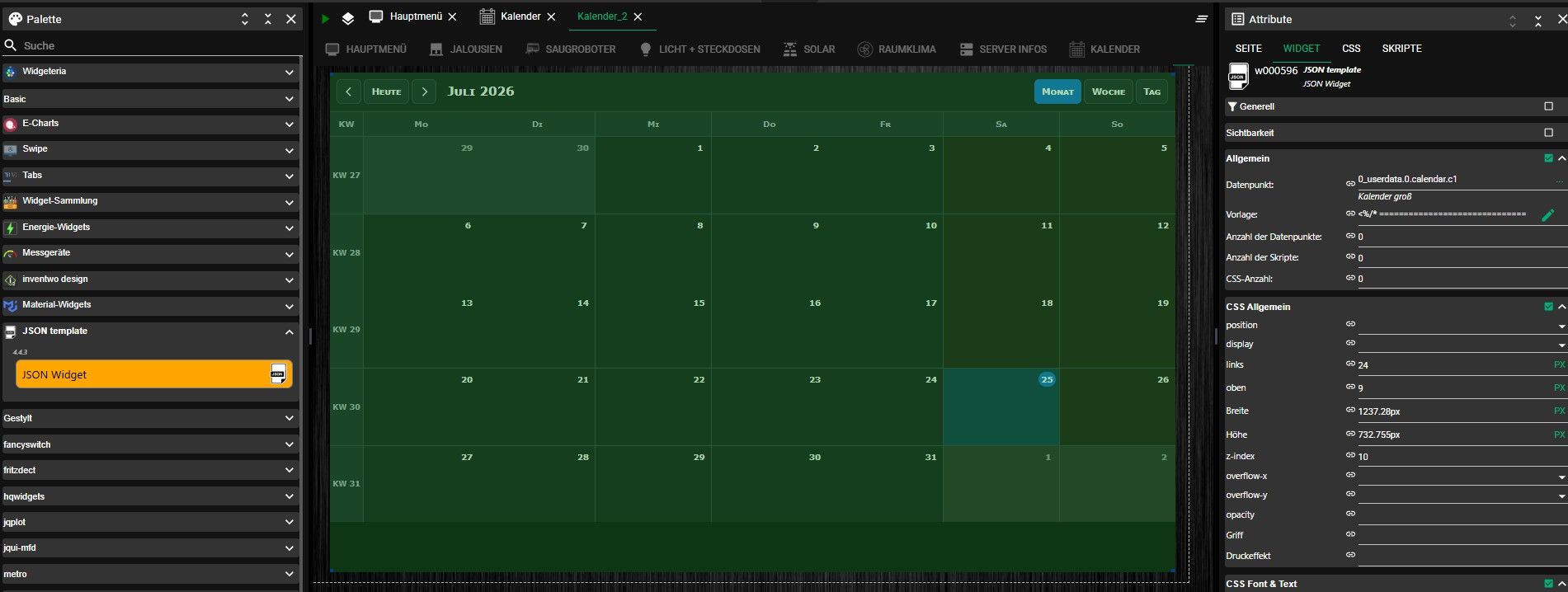
Task: Click the light bulb icon for Licht + Steckdosen
Action: click(x=646, y=49)
